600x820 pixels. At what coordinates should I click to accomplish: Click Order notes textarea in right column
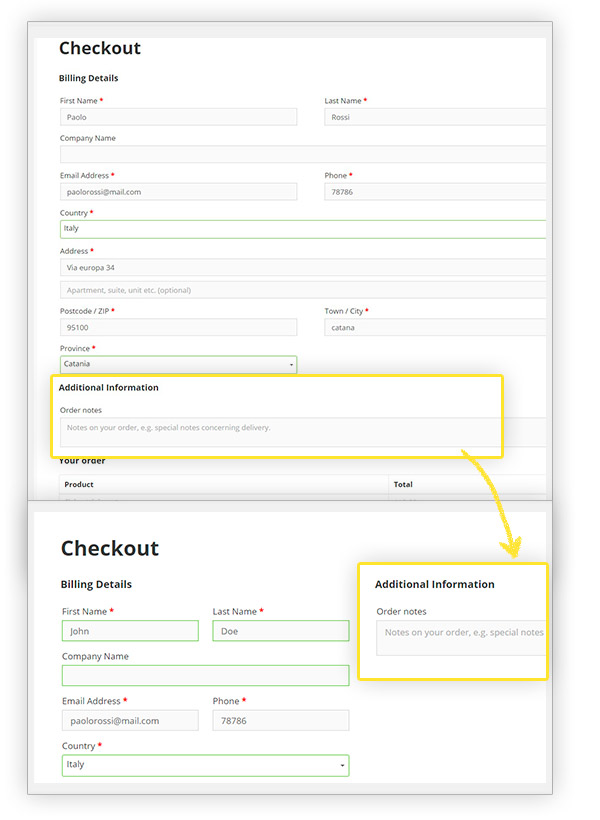[x=461, y=638]
